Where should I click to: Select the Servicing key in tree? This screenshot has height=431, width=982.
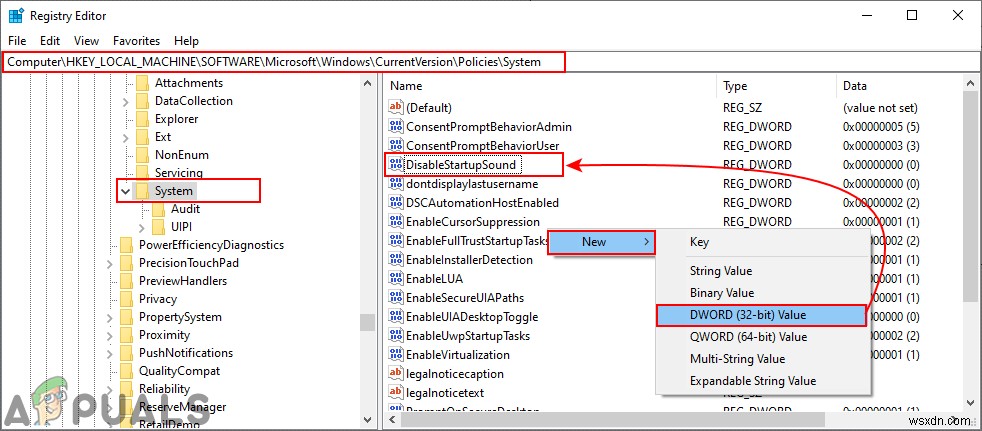click(x=179, y=173)
